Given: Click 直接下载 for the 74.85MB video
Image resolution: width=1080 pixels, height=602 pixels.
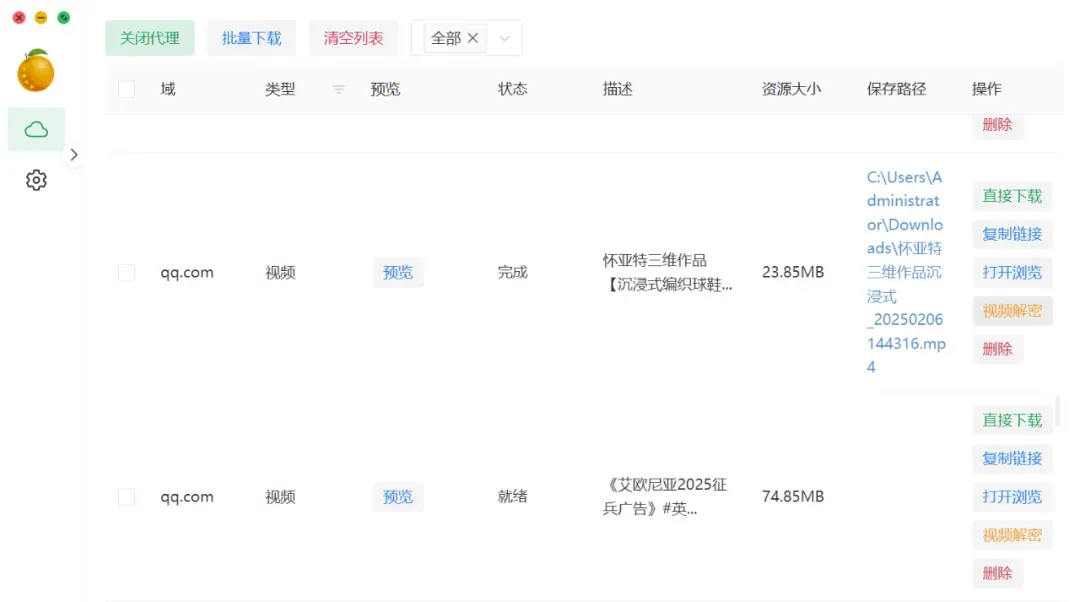Looking at the screenshot, I should (x=1012, y=420).
